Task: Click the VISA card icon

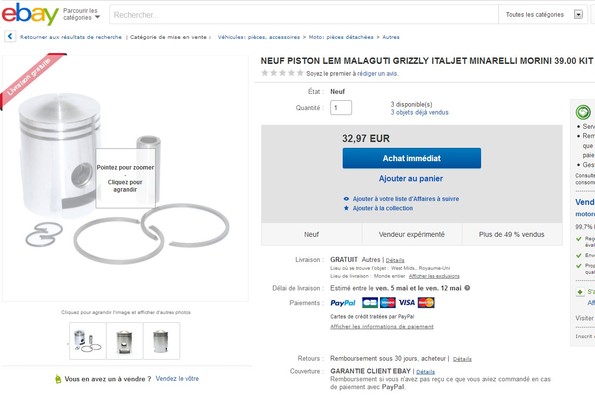Action: (x=406, y=303)
